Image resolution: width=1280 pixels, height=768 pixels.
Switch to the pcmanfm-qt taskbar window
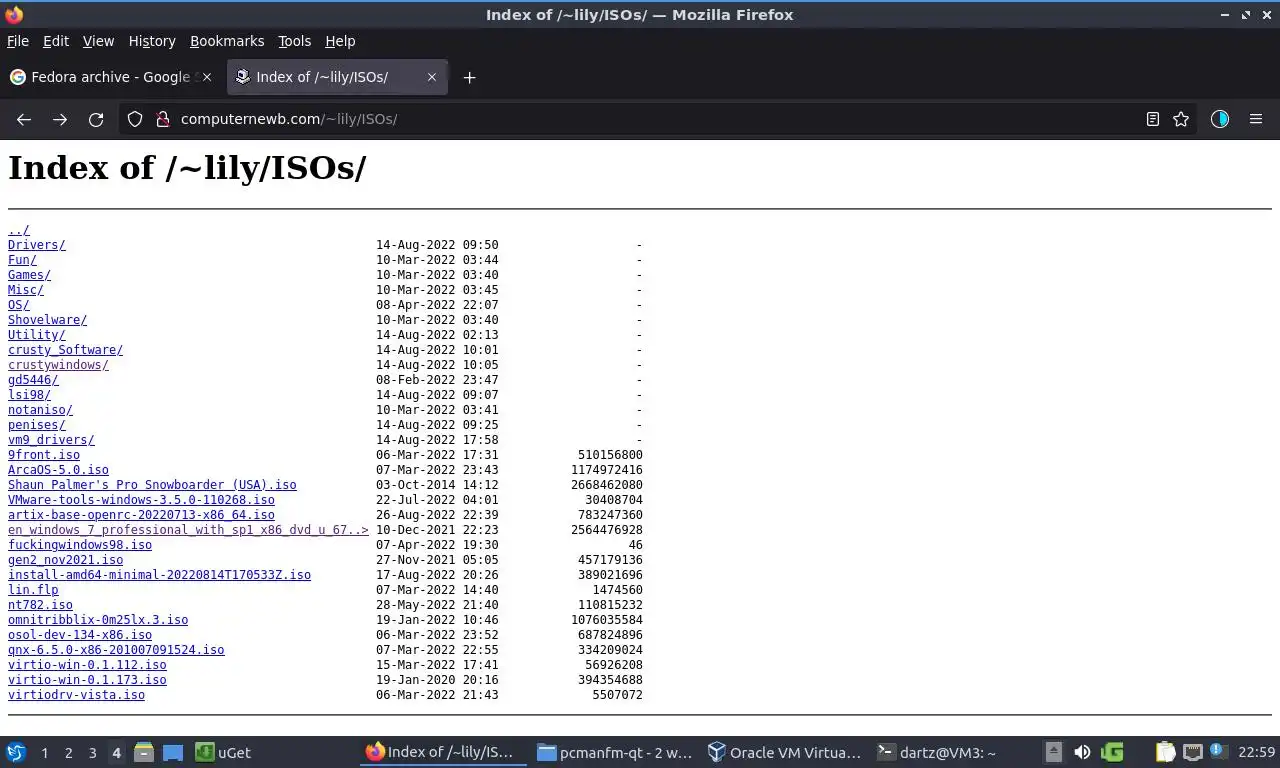(613, 752)
